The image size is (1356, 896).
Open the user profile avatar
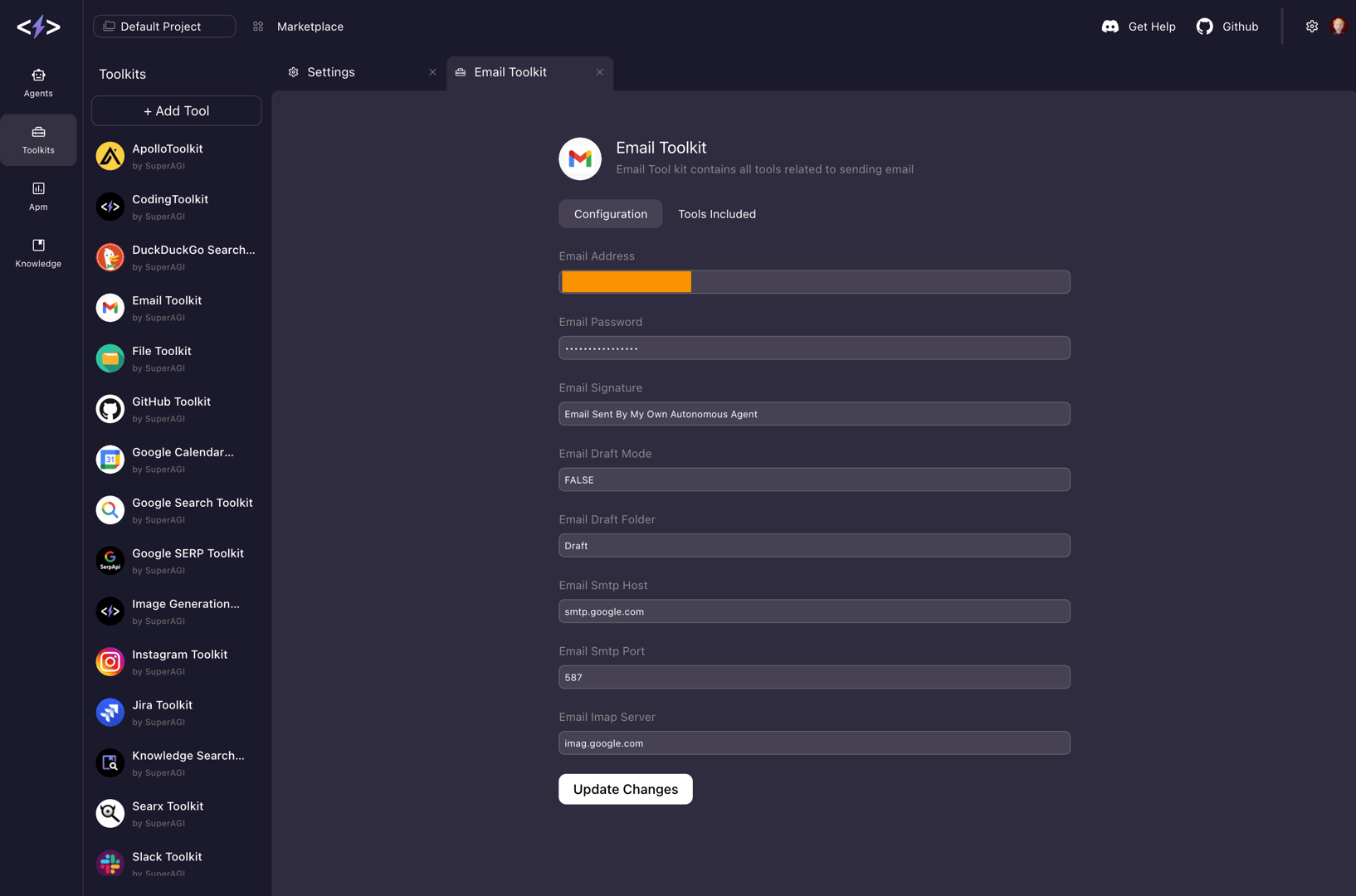point(1338,27)
